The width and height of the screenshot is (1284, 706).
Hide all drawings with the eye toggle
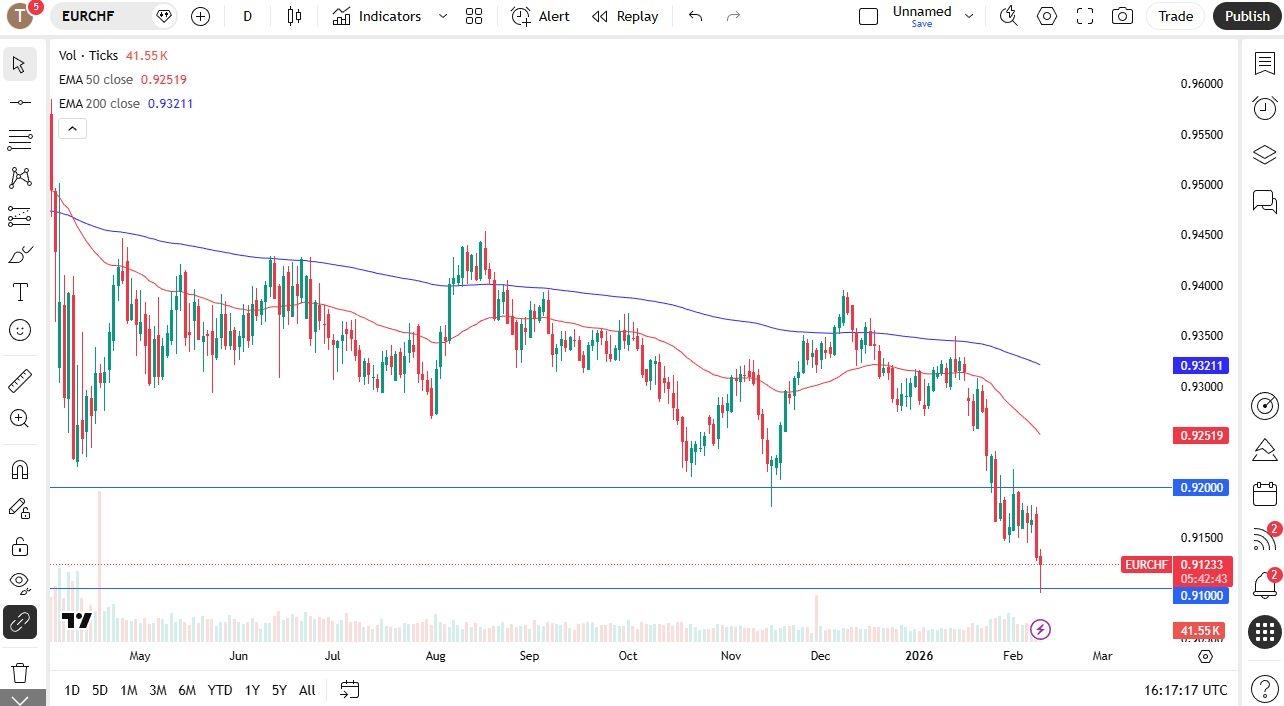(20, 583)
